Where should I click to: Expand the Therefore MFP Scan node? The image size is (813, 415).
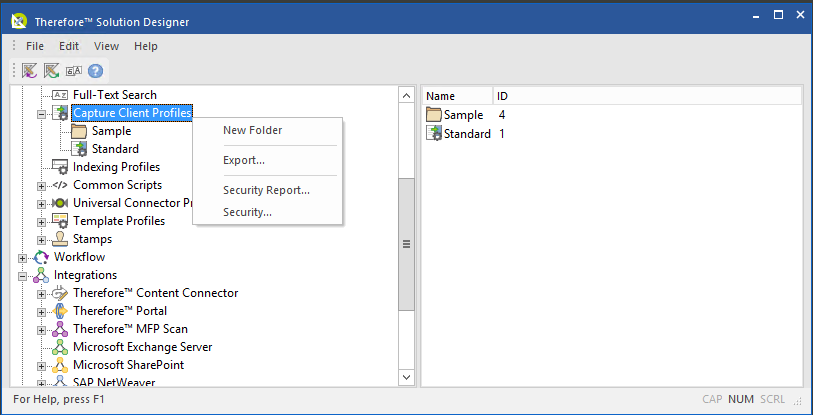(41, 330)
